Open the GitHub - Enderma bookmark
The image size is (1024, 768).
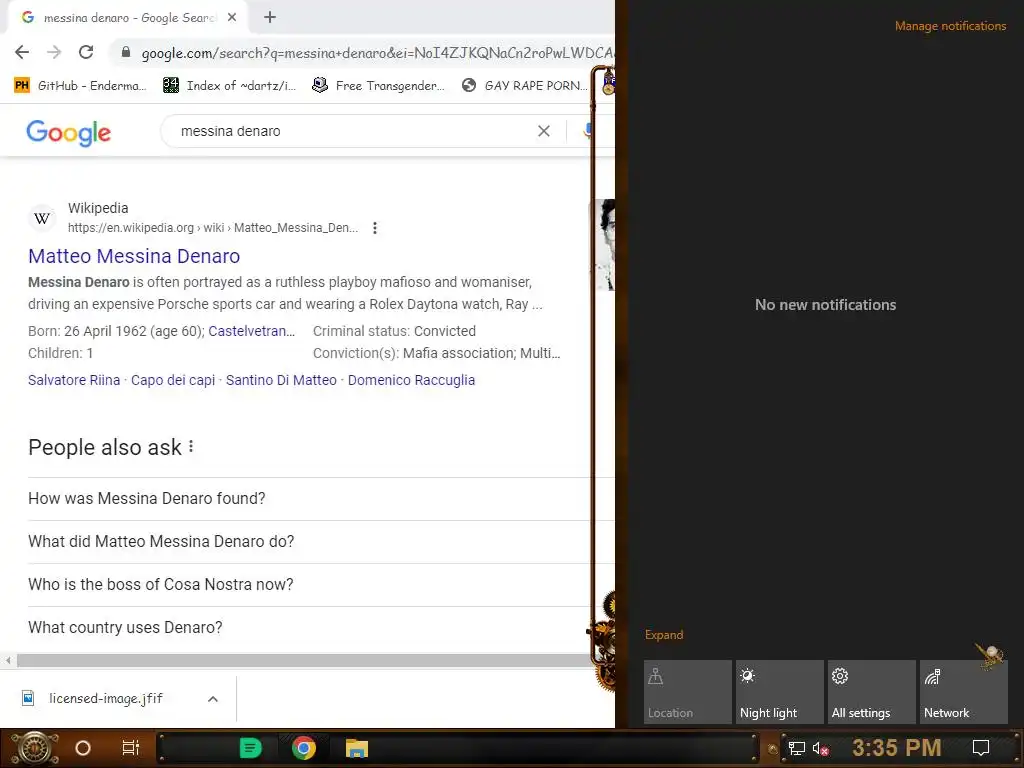[80, 86]
